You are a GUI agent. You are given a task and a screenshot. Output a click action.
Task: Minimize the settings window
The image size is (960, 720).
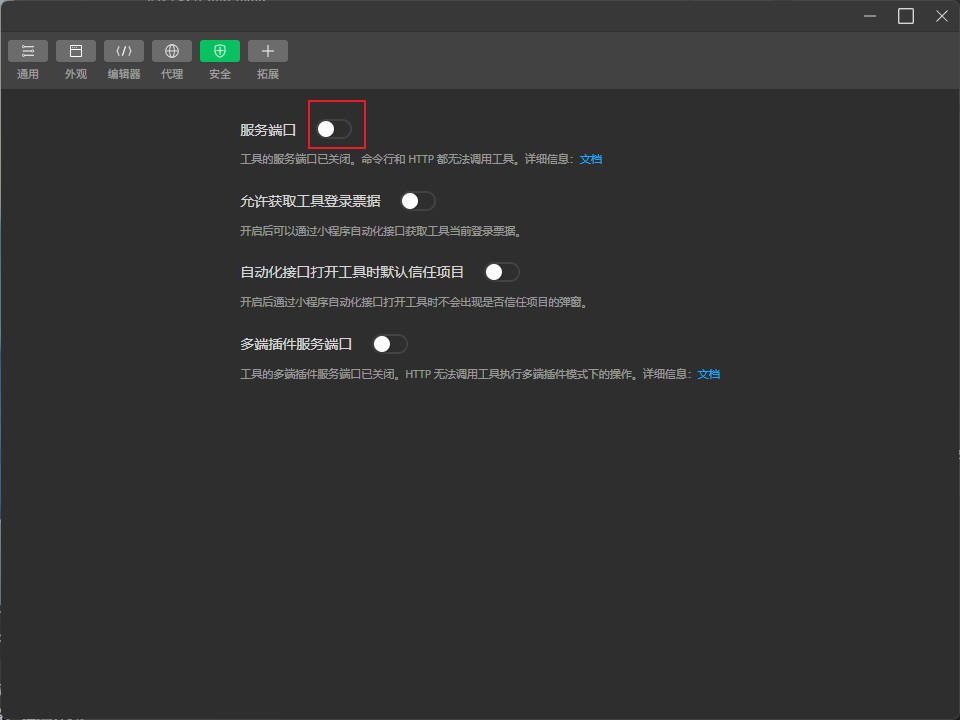(x=870, y=16)
